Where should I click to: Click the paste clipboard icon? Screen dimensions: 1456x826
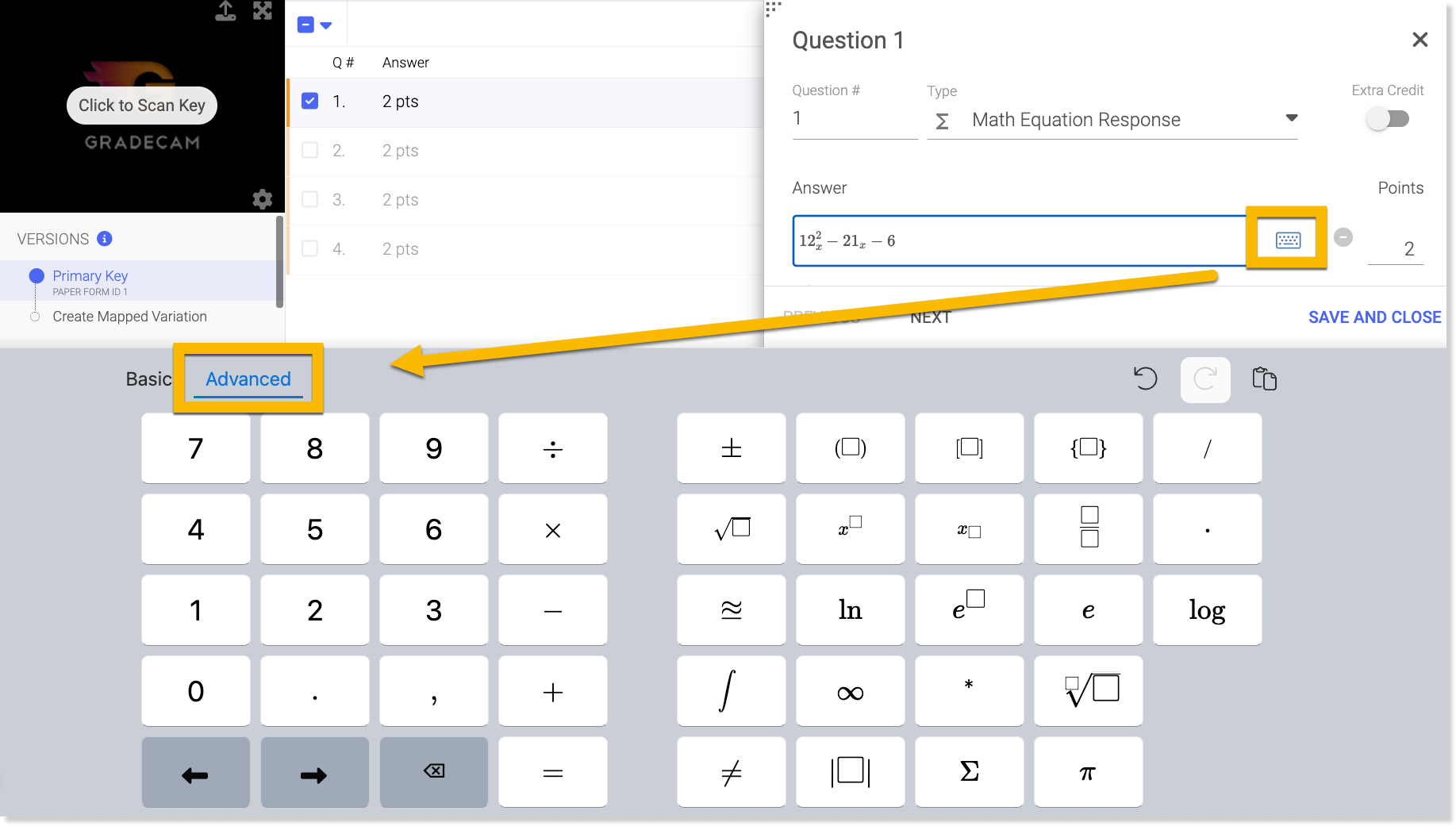click(x=1264, y=378)
